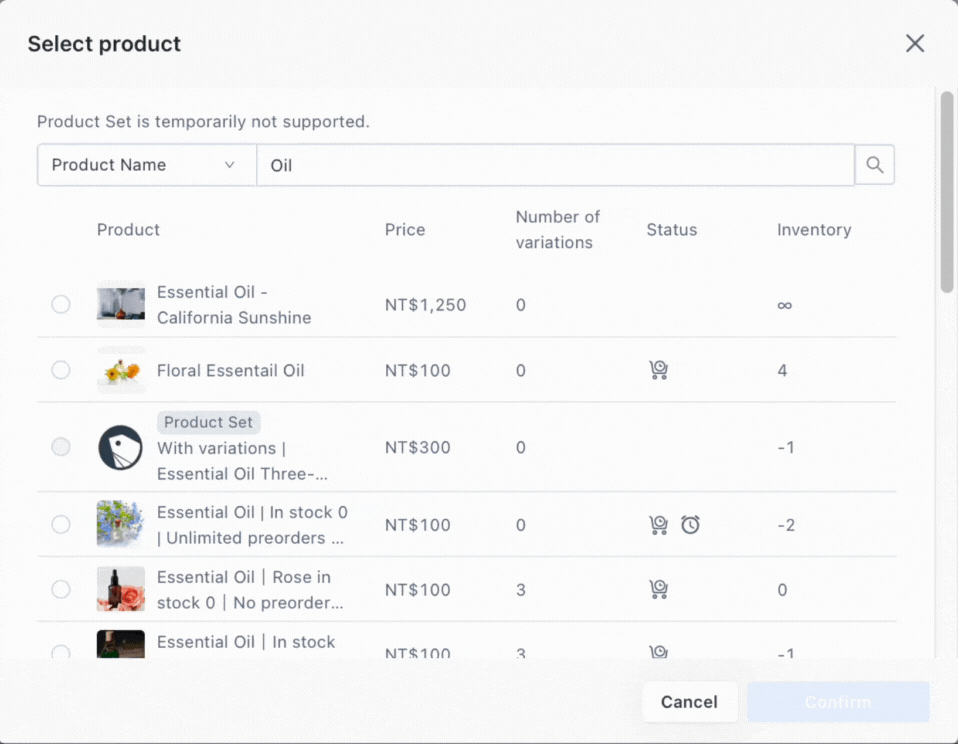Viewport: 958px width, 744px height.
Task: Select the Floral Essentail Oil radio button
Action: pos(61,369)
